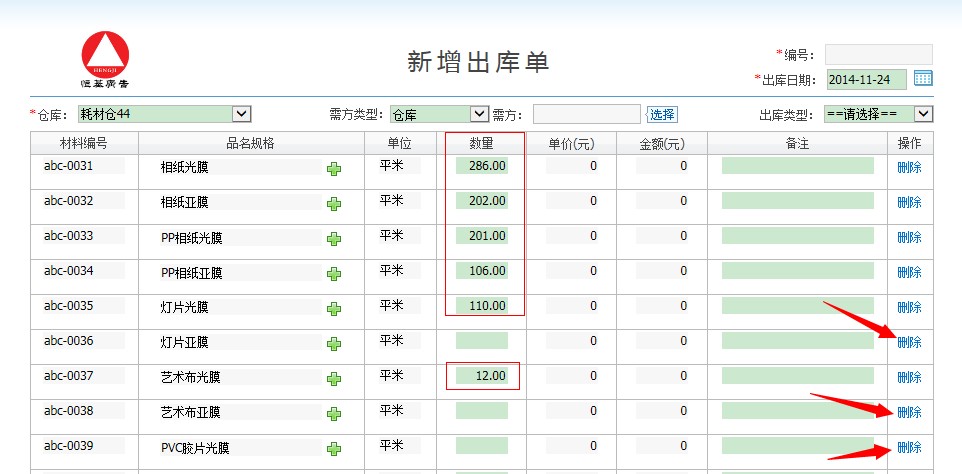
Task: Click the 恒基广告 logo at top left
Action: pyautogui.click(x=105, y=58)
